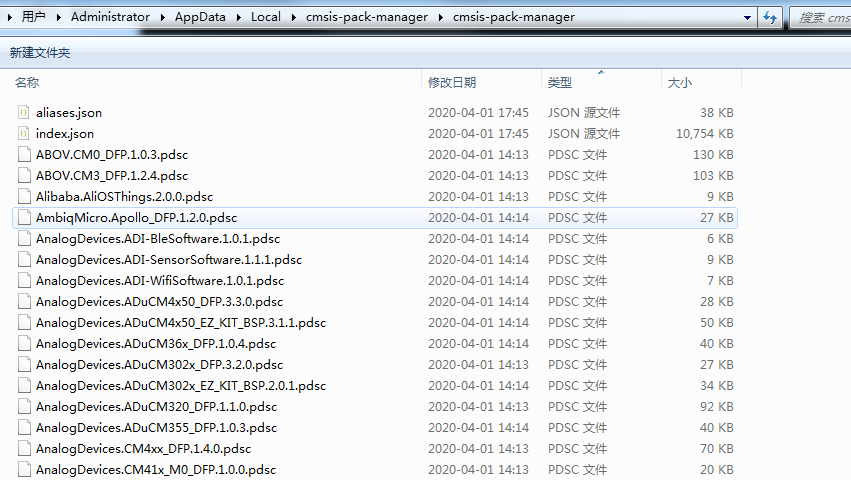
Task: Go to the AppData folder in the path
Action: coord(200,17)
